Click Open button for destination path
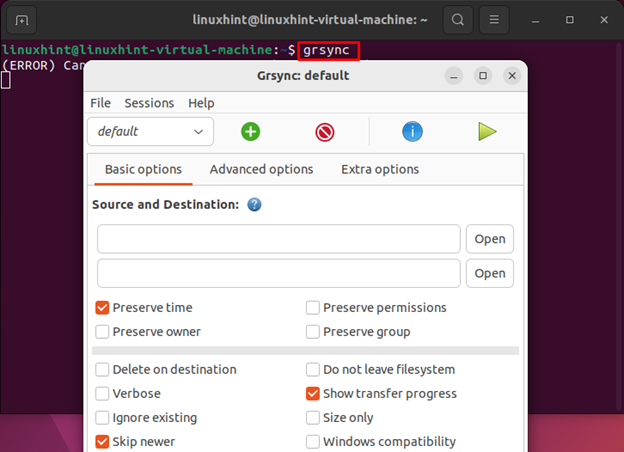Screen dimensions: 624x452 490,273
